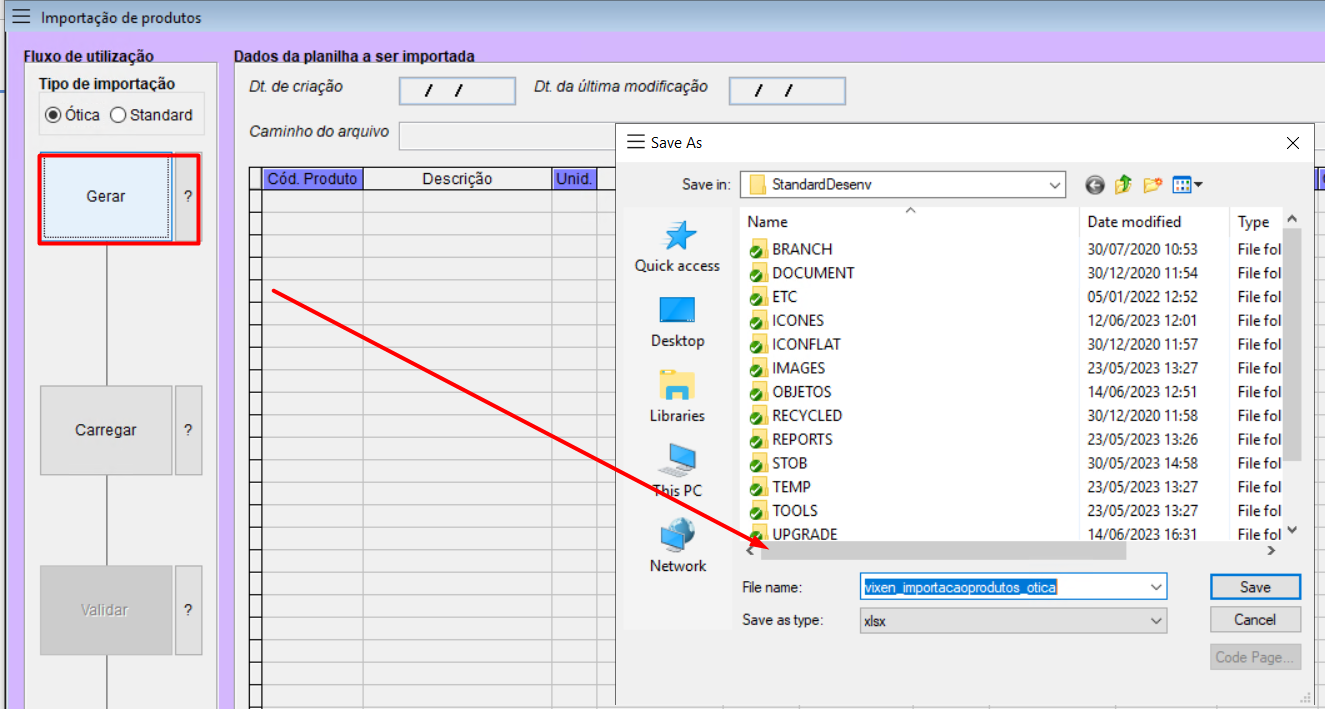
Task: Click the Carregar button
Action: (106, 430)
